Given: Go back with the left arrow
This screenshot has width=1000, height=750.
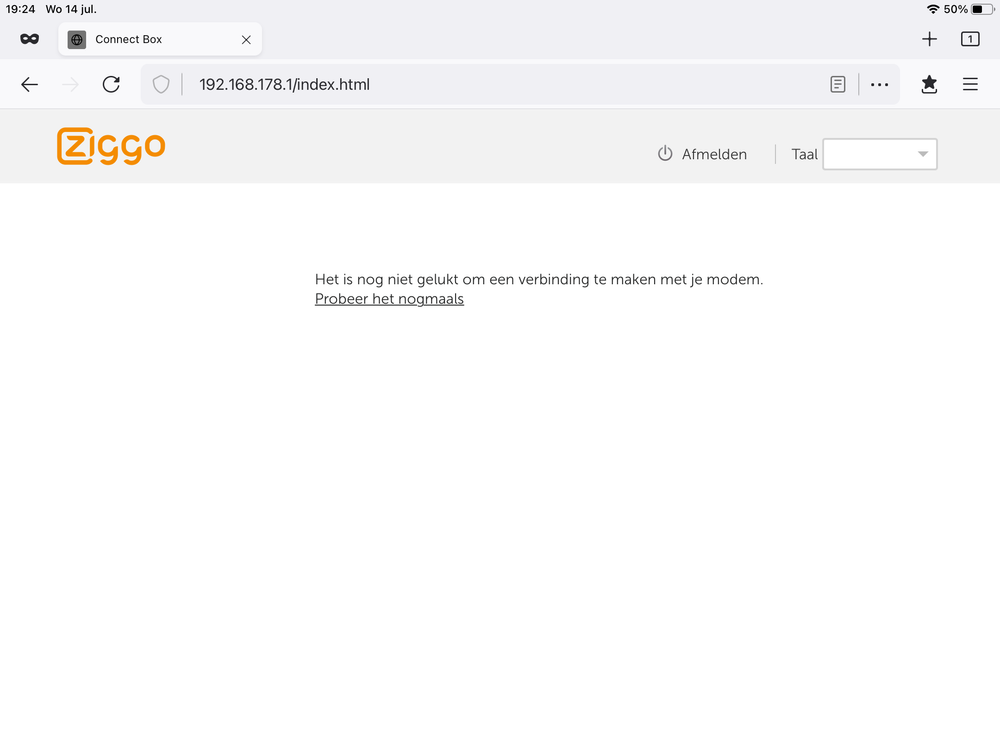Looking at the screenshot, I should pos(30,85).
